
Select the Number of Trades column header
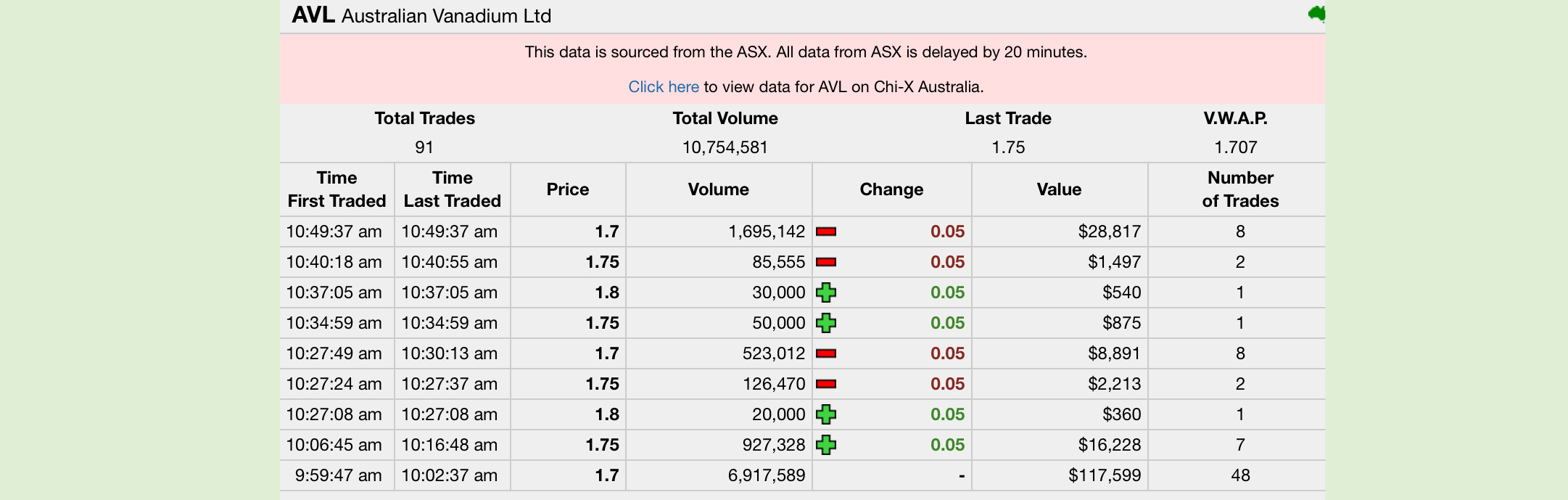click(1240, 189)
